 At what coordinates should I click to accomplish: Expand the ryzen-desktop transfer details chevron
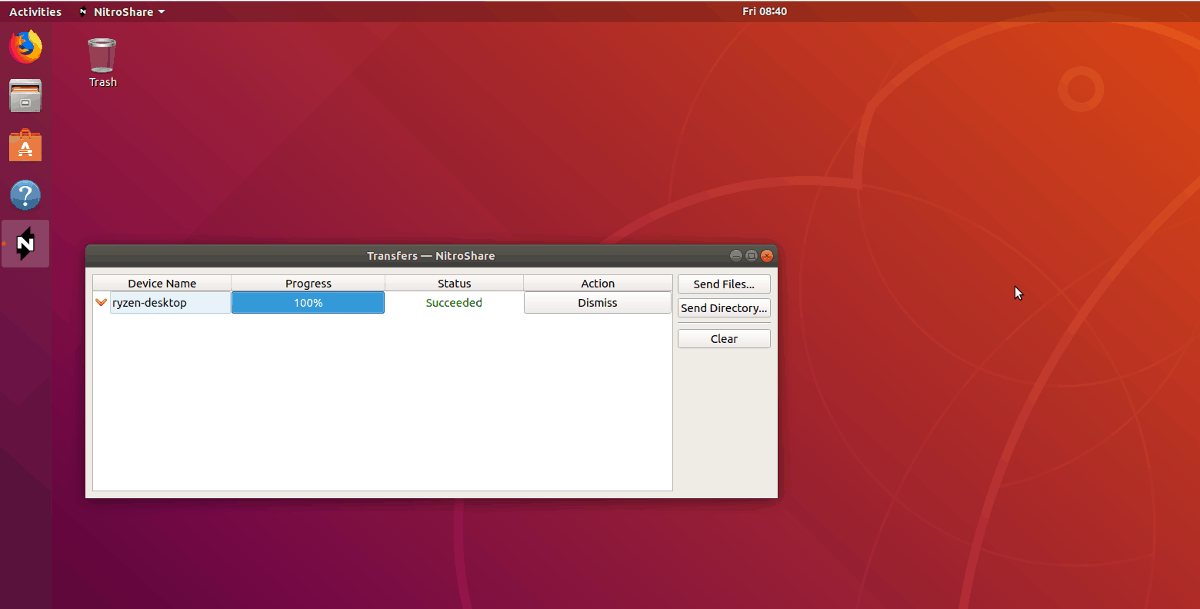(100, 302)
